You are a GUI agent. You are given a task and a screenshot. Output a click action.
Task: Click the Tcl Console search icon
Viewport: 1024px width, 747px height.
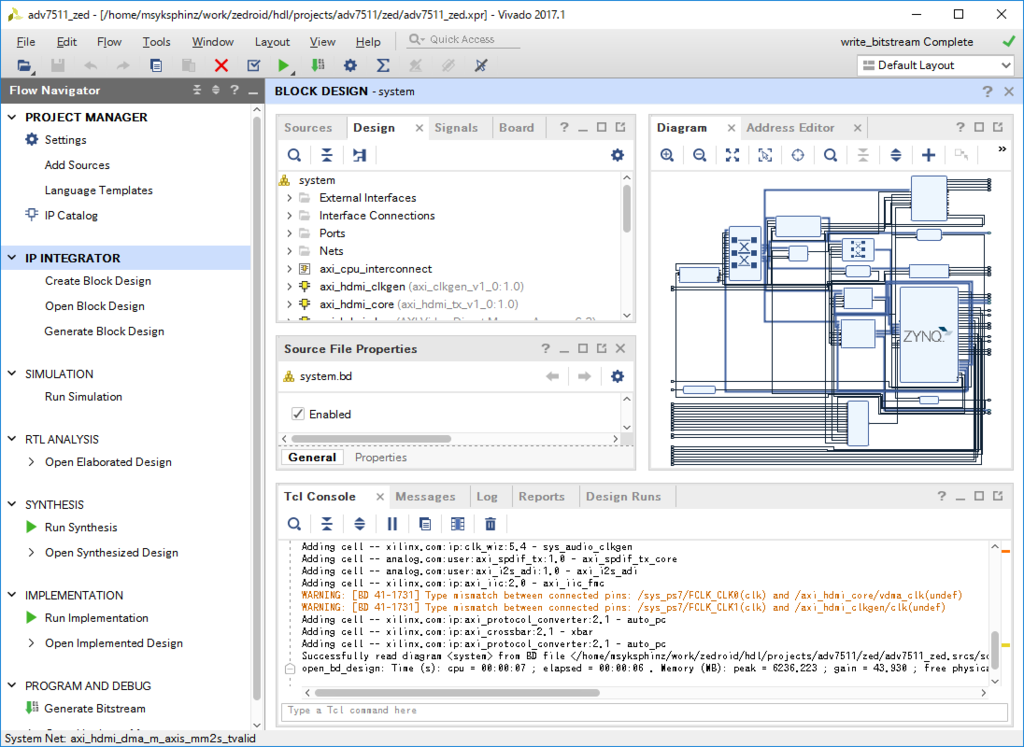click(295, 524)
